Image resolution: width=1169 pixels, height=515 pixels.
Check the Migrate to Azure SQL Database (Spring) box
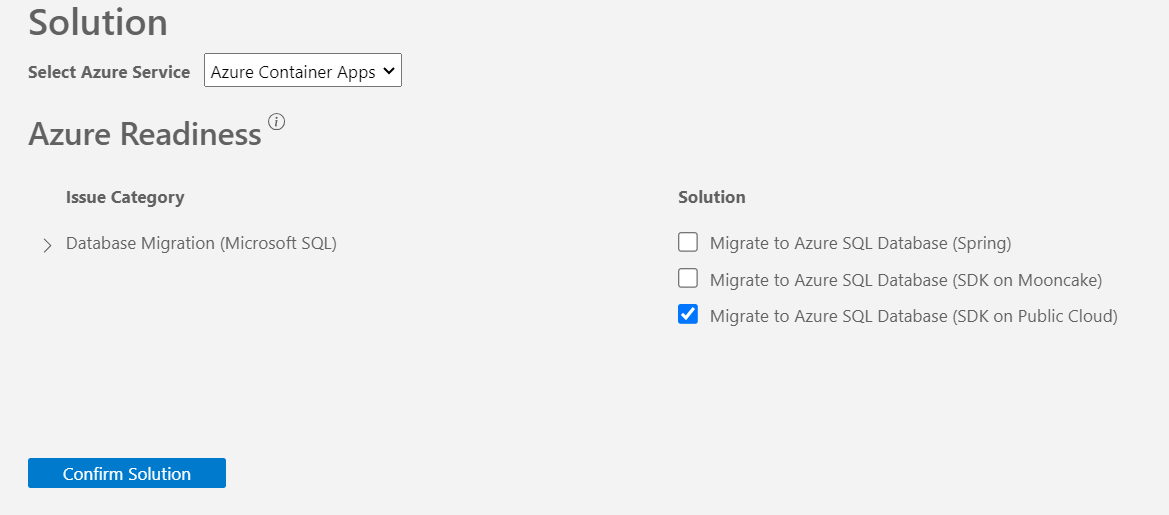point(687,242)
